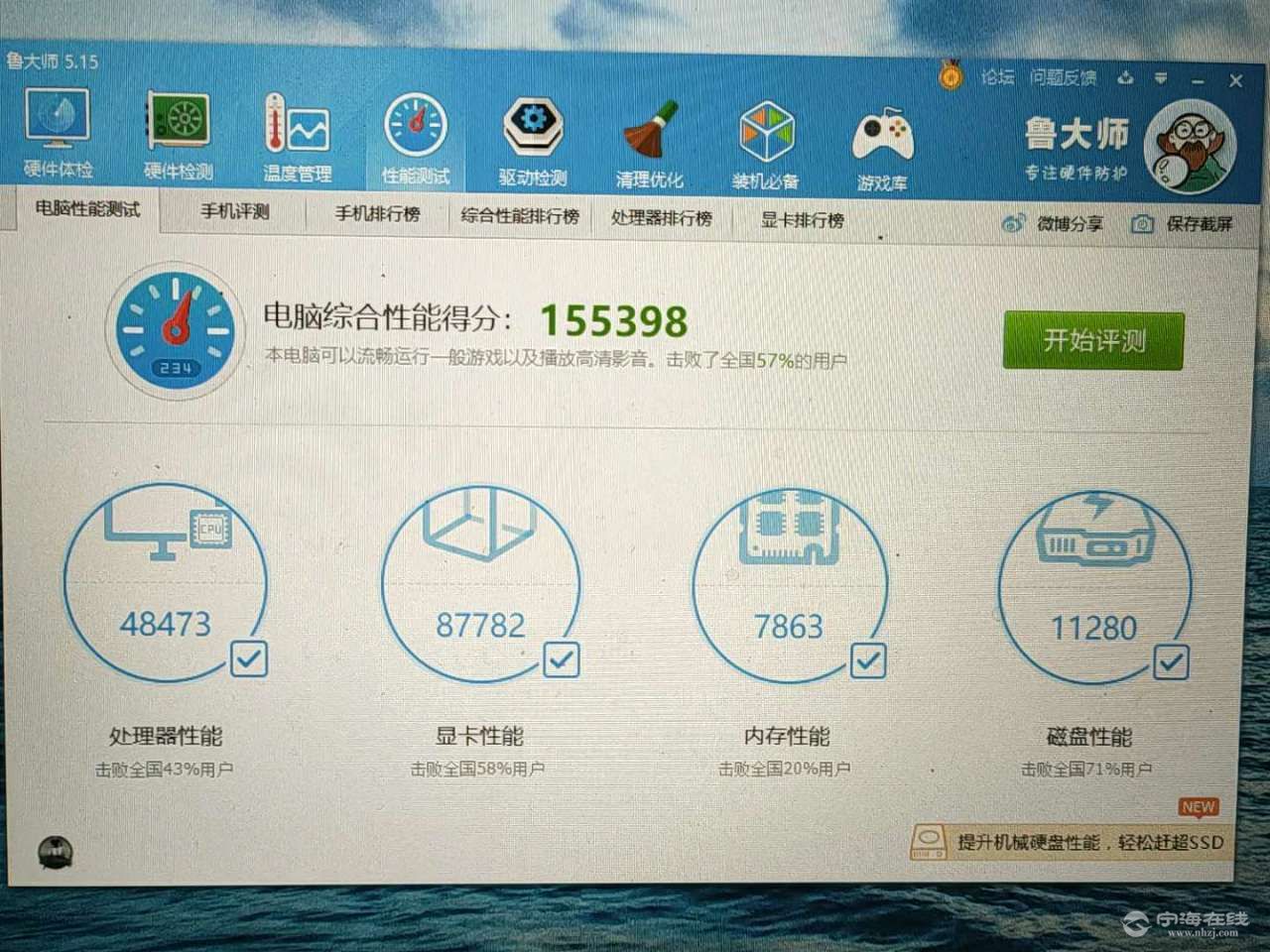The height and width of the screenshot is (952, 1270).
Task: Open the title bar dropdown menu arrow
Action: coord(1161,78)
